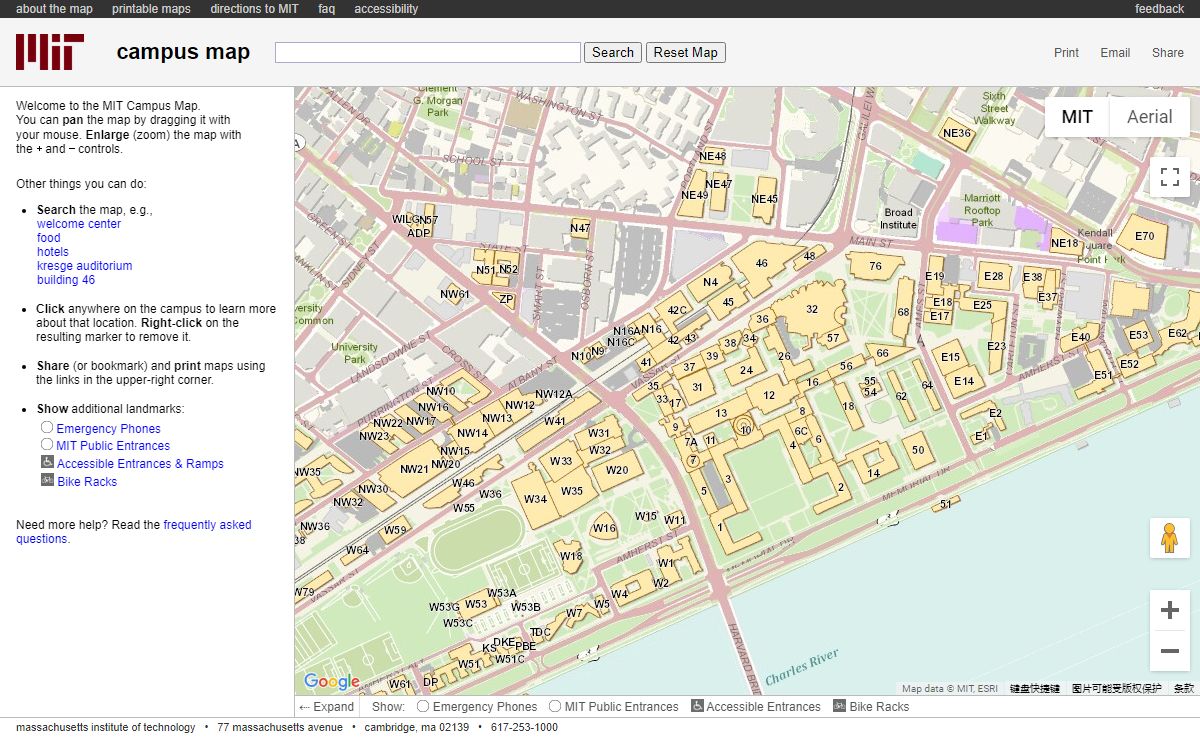Open printable maps page
Viewport: 1200px width, 740px height.
click(x=151, y=9)
